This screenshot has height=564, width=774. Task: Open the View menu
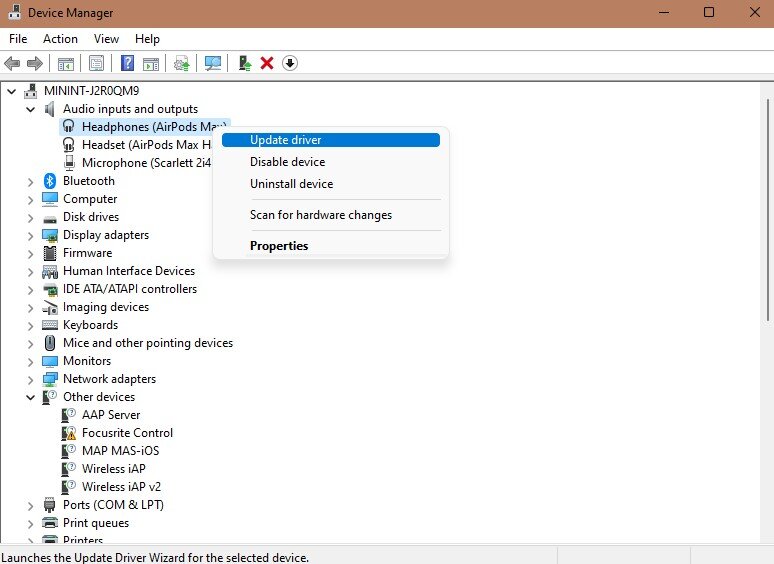(x=106, y=39)
